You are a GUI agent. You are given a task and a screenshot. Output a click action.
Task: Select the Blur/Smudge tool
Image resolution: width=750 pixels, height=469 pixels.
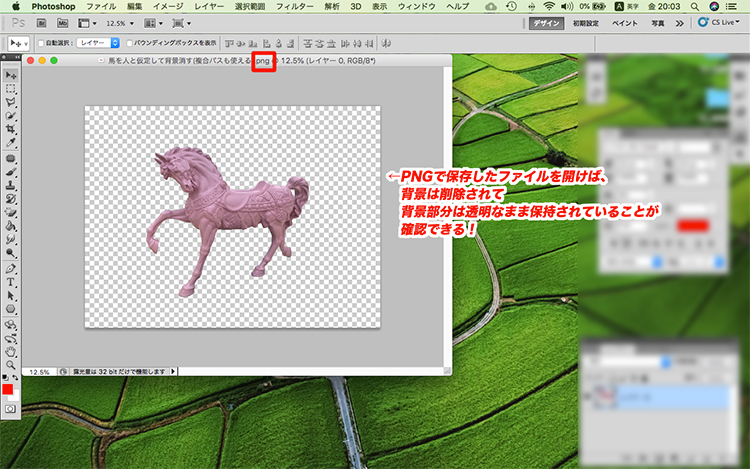click(11, 239)
